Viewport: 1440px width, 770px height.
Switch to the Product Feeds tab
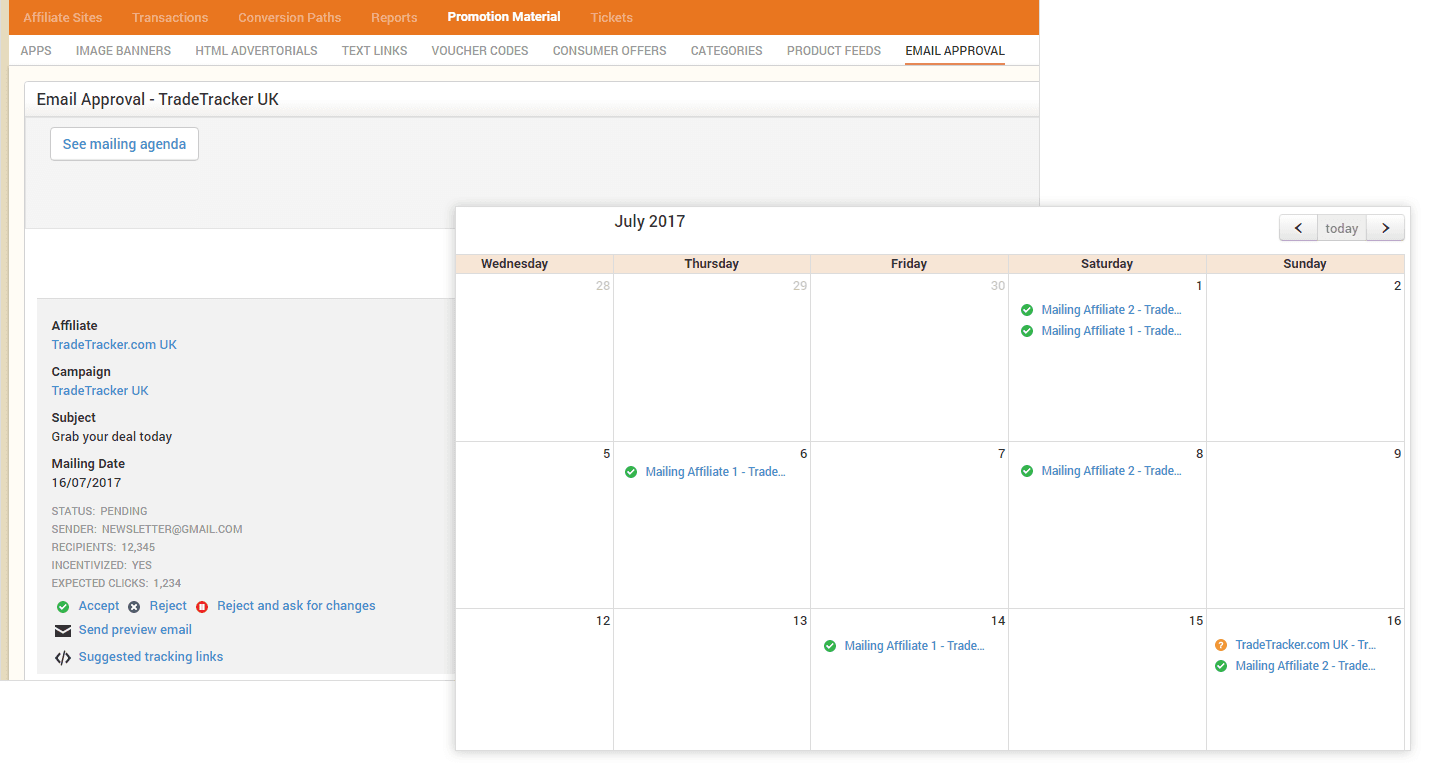834,51
